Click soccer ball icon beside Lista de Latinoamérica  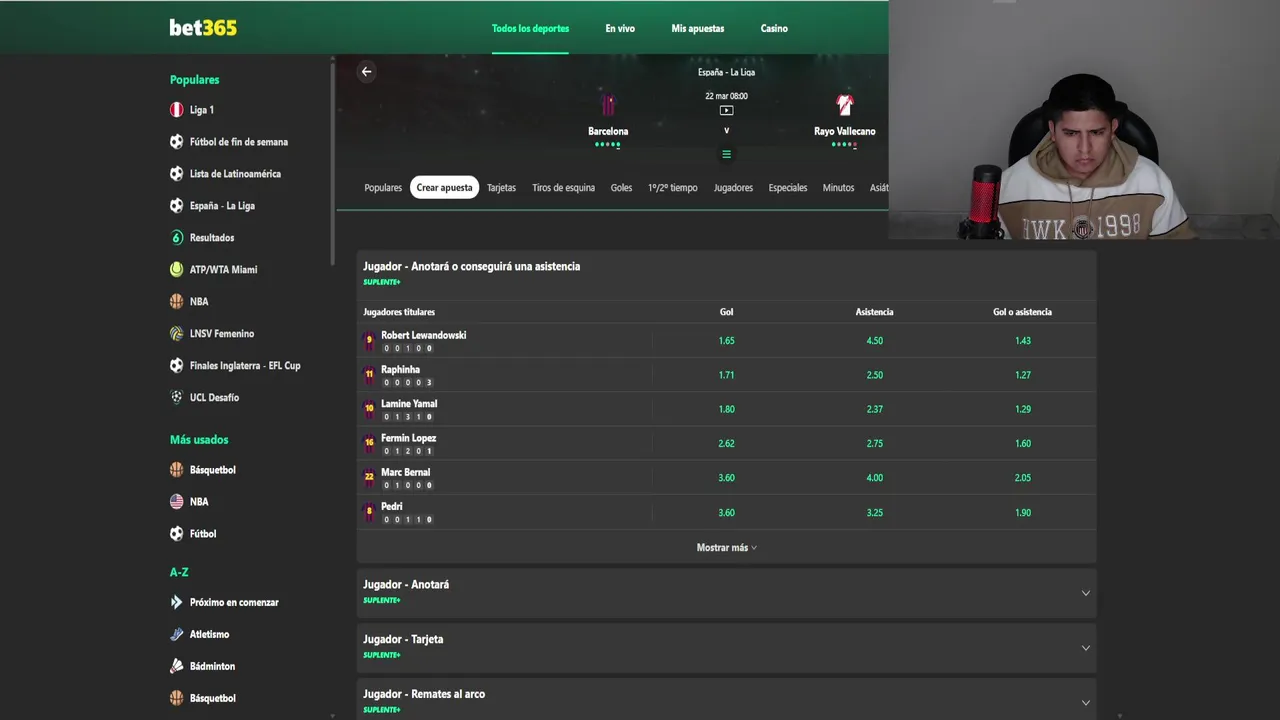point(176,174)
